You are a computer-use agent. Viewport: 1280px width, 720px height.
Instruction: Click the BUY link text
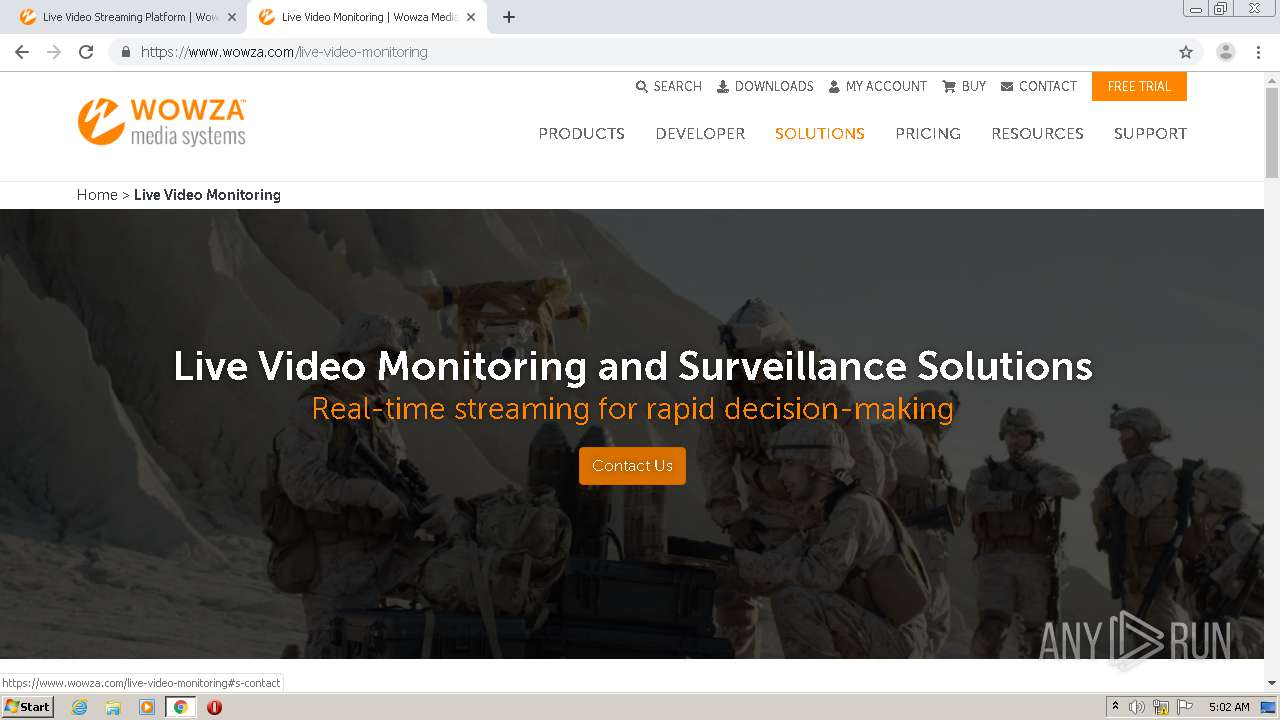[973, 87]
